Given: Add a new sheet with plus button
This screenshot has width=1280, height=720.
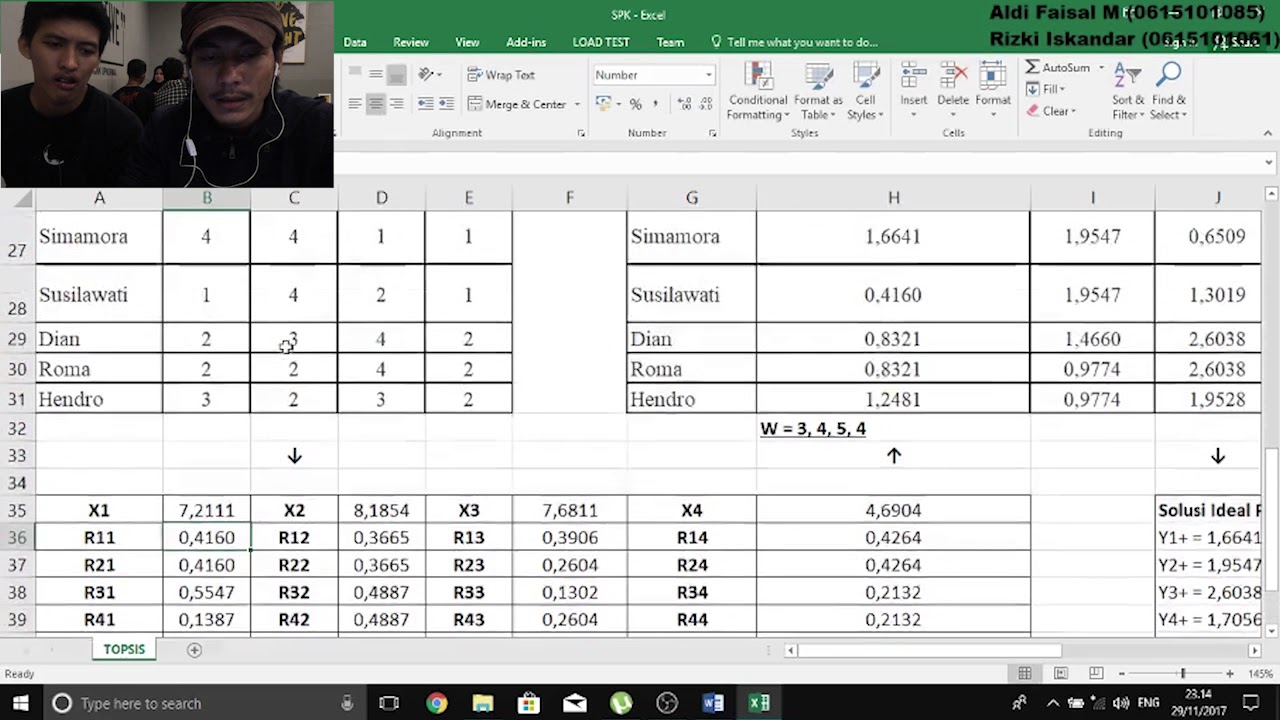Looking at the screenshot, I should [194, 650].
